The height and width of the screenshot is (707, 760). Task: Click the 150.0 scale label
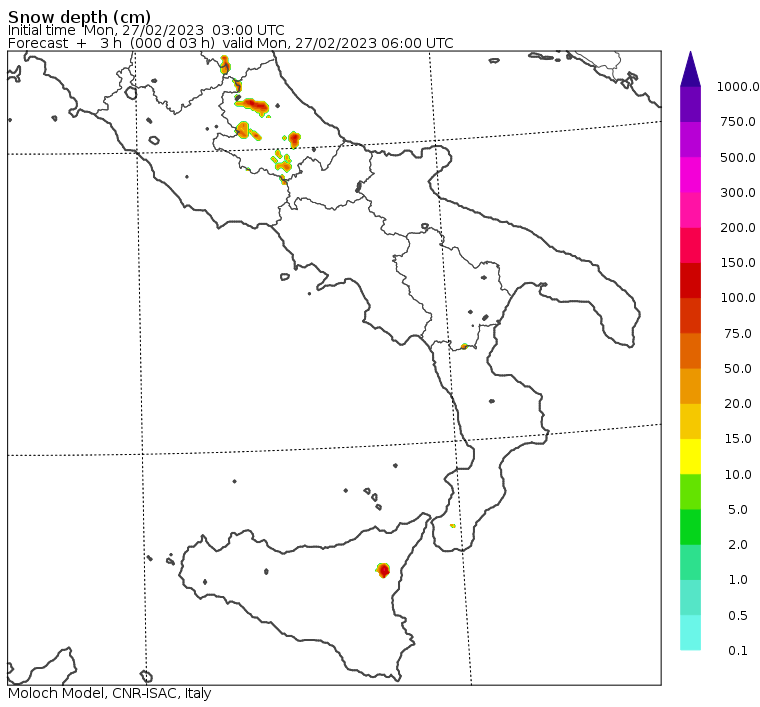click(x=738, y=263)
